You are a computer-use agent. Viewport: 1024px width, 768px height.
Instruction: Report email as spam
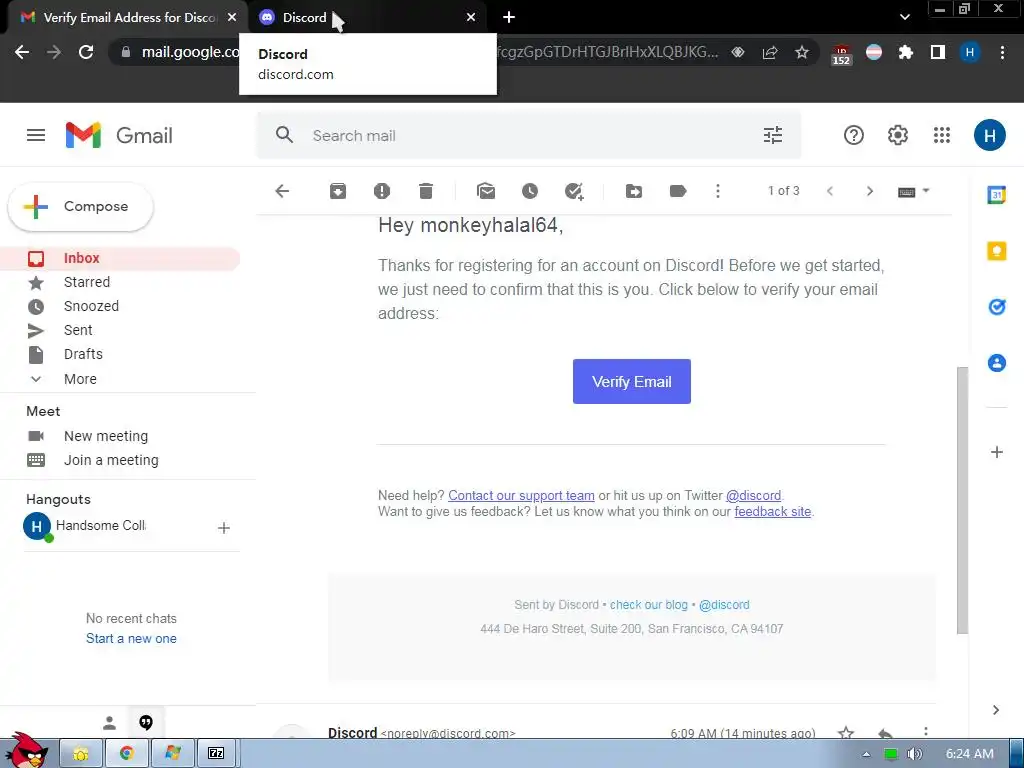tap(381, 191)
